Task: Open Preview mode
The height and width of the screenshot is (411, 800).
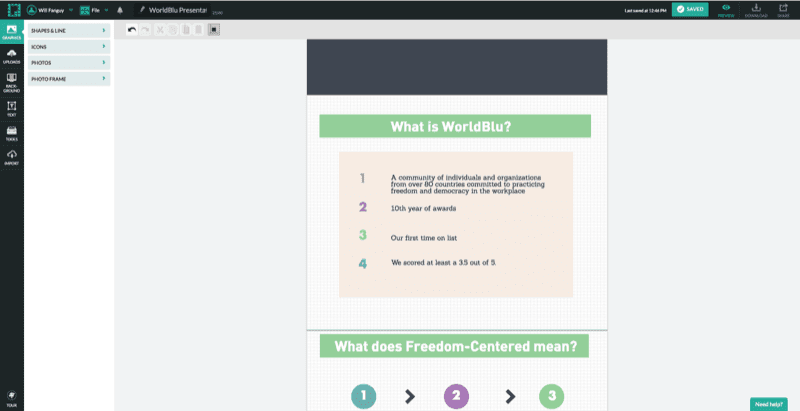Action: [x=726, y=9]
